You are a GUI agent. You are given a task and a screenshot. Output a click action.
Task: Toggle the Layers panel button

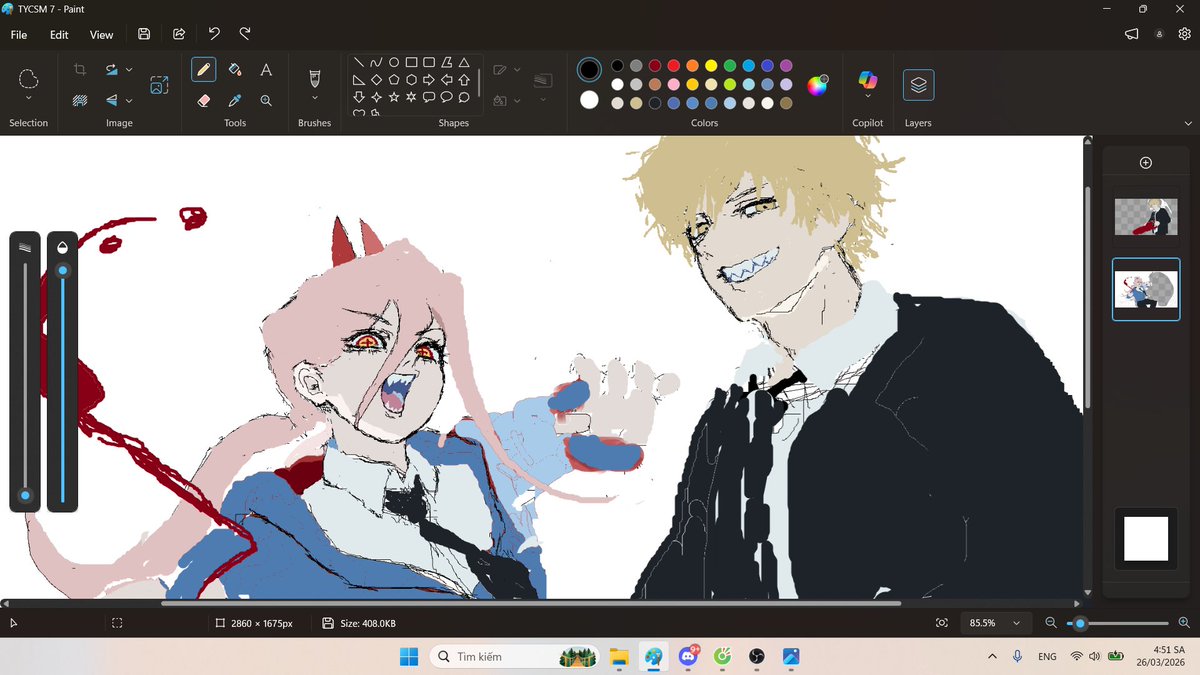click(918, 85)
